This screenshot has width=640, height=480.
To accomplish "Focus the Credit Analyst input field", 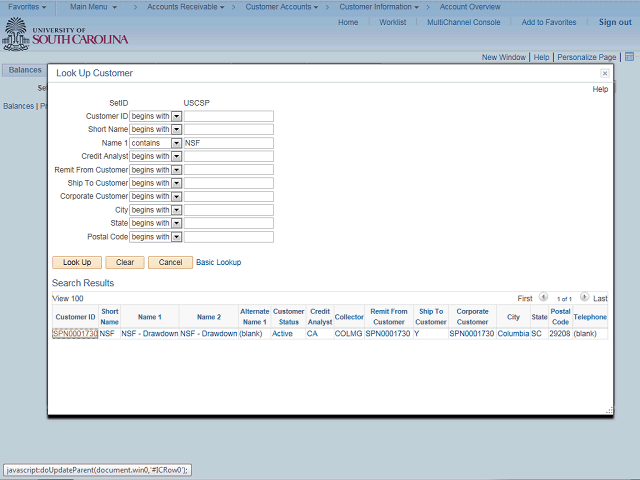I will (x=229, y=156).
